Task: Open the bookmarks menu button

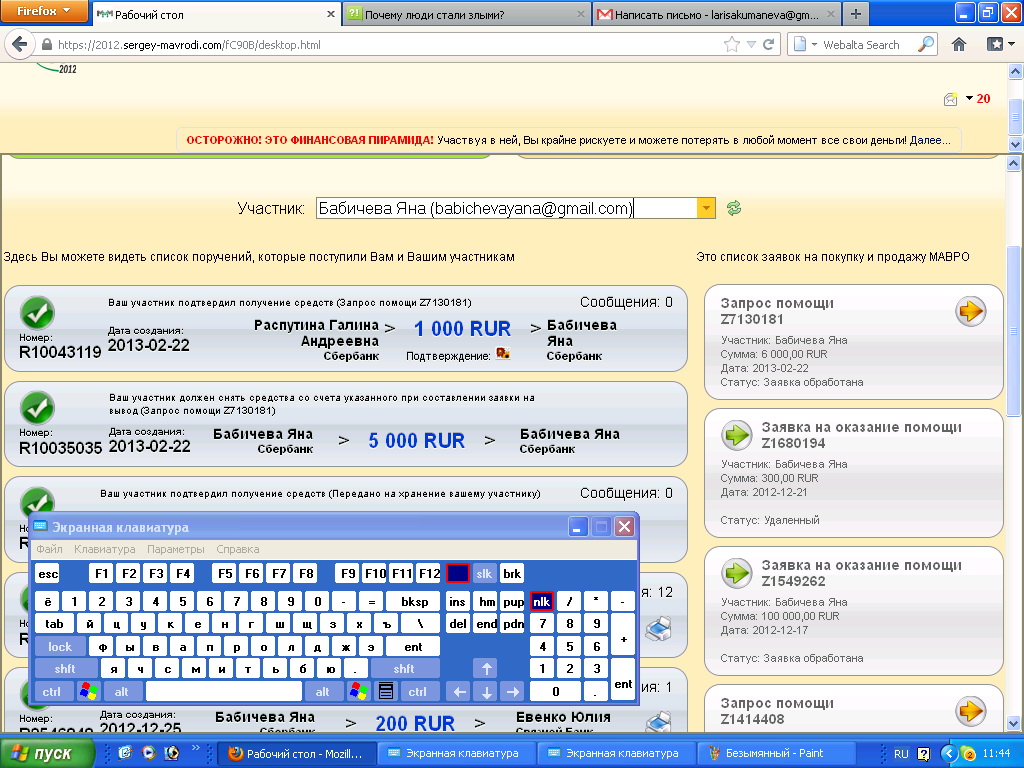Action: pyautogui.click(x=1000, y=44)
